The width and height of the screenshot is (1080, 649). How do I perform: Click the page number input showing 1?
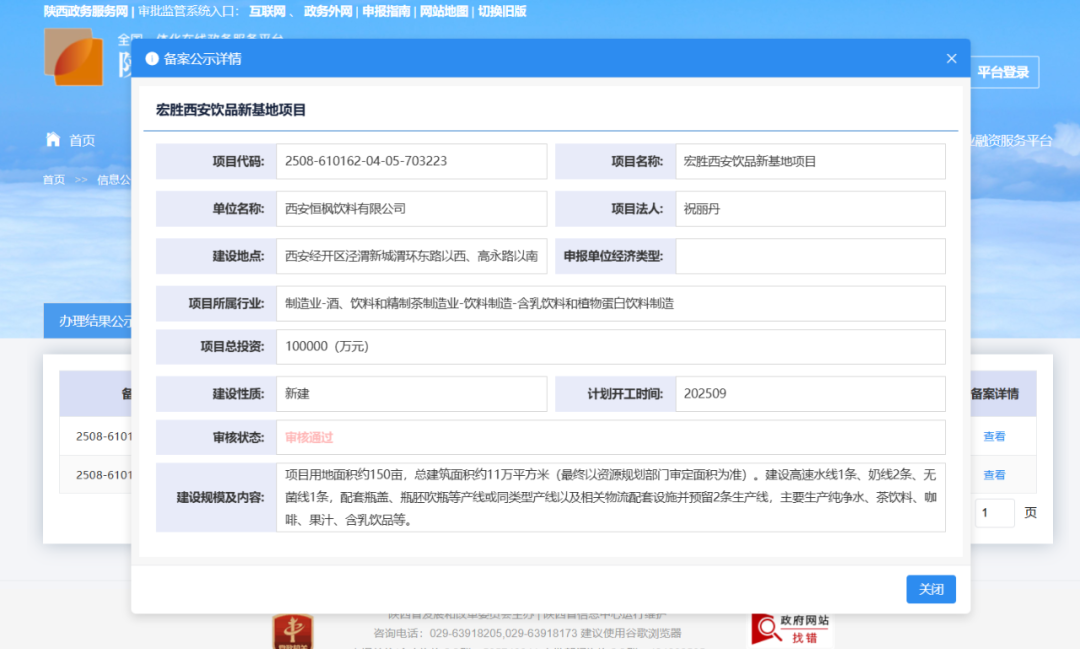[994, 512]
